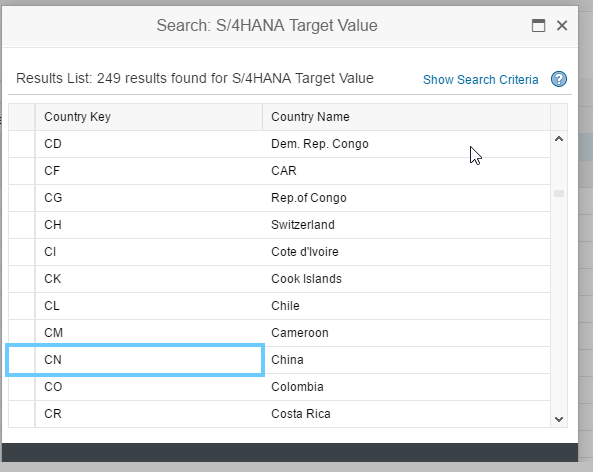This screenshot has width=593, height=472.
Task: Select country key CO
Action: pos(149,387)
